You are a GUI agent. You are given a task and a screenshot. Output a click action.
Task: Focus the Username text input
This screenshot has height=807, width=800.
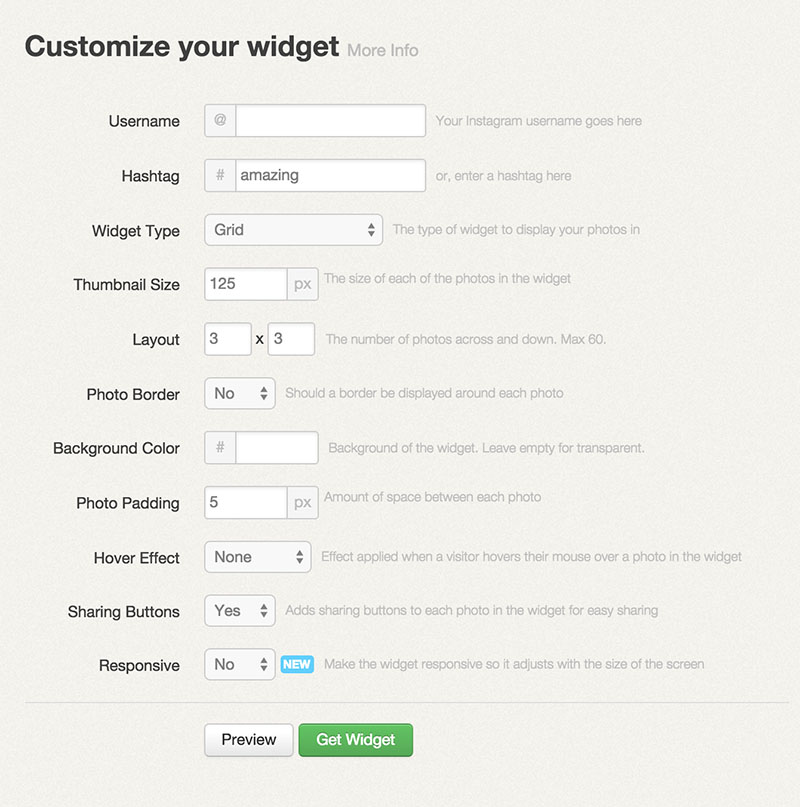click(x=331, y=120)
